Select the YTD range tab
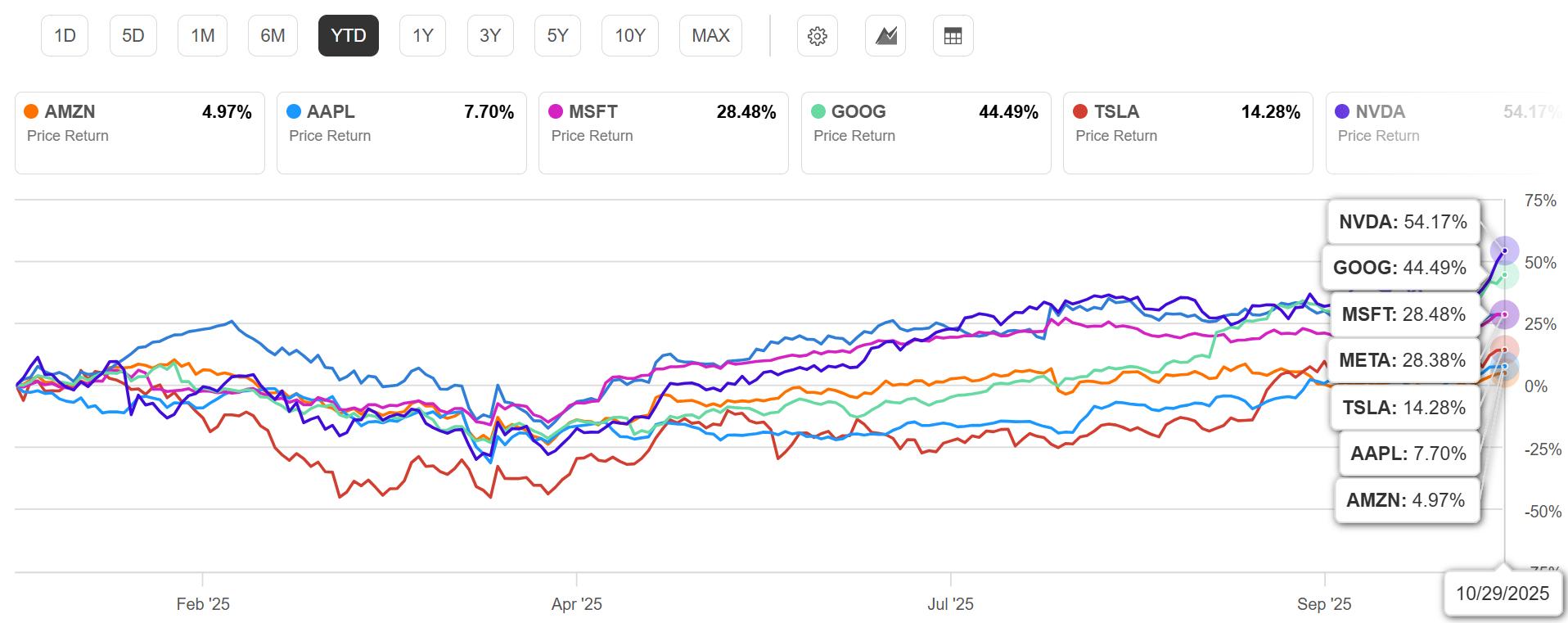 [348, 35]
